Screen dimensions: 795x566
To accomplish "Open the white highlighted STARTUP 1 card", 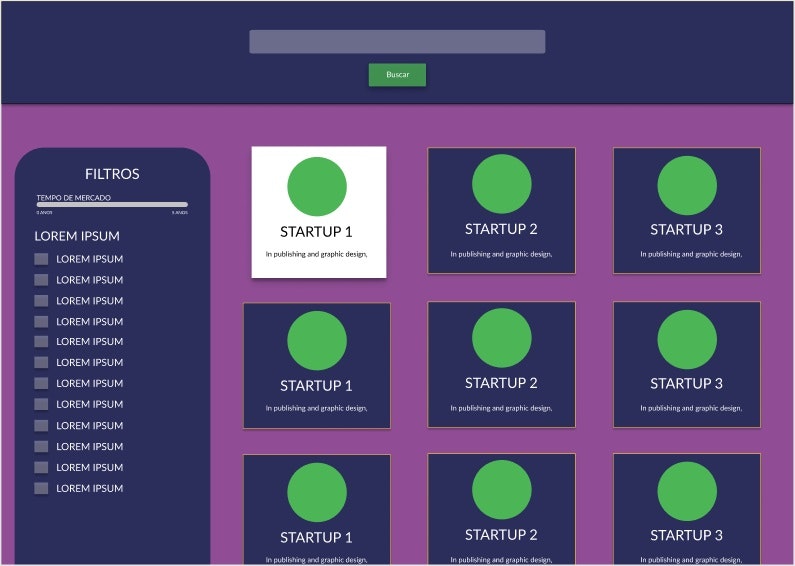I will tap(319, 212).
